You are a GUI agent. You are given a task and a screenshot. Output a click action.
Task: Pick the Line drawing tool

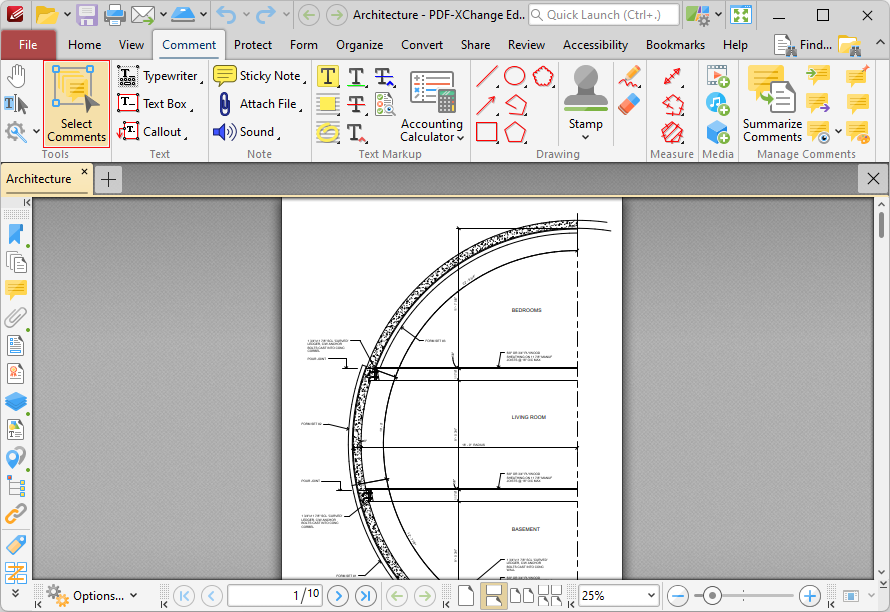click(x=486, y=76)
